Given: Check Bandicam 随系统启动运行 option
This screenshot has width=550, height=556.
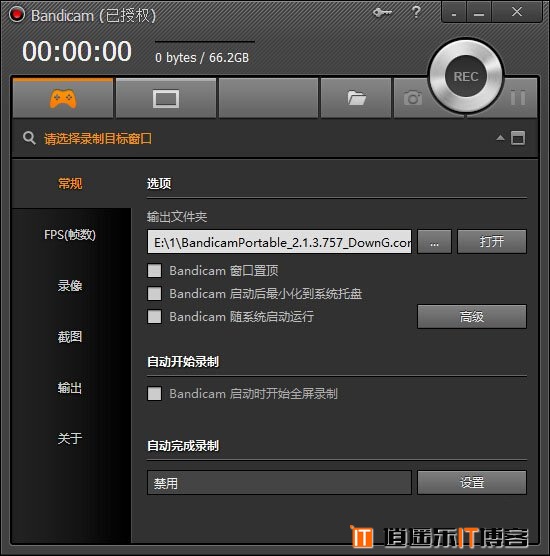Looking at the screenshot, I should [x=154, y=317].
